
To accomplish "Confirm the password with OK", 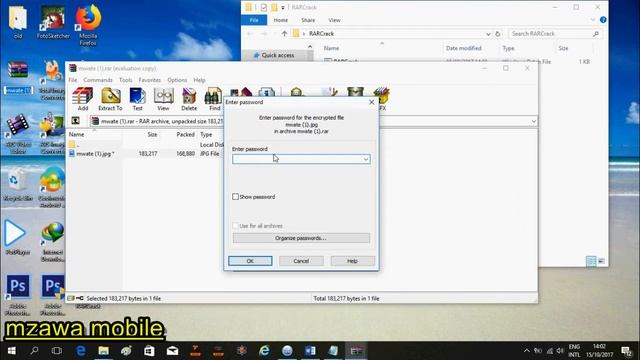I will [x=250, y=261].
